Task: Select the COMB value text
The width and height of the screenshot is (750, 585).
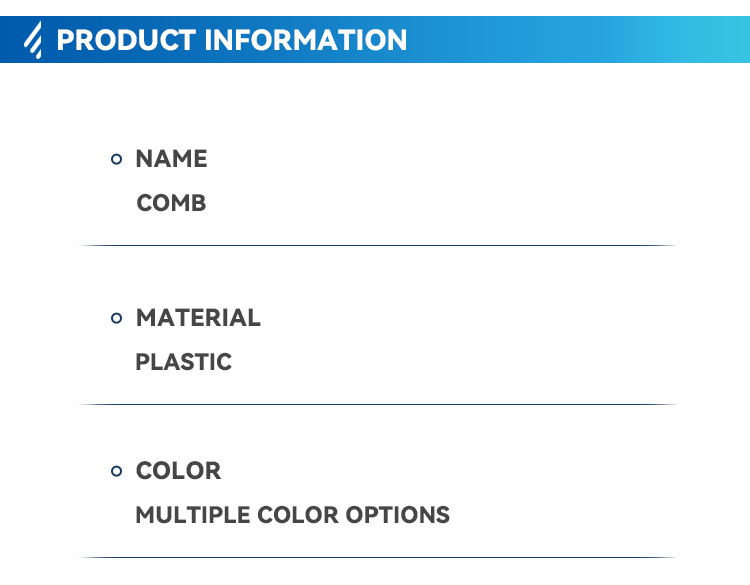Action: (x=171, y=203)
